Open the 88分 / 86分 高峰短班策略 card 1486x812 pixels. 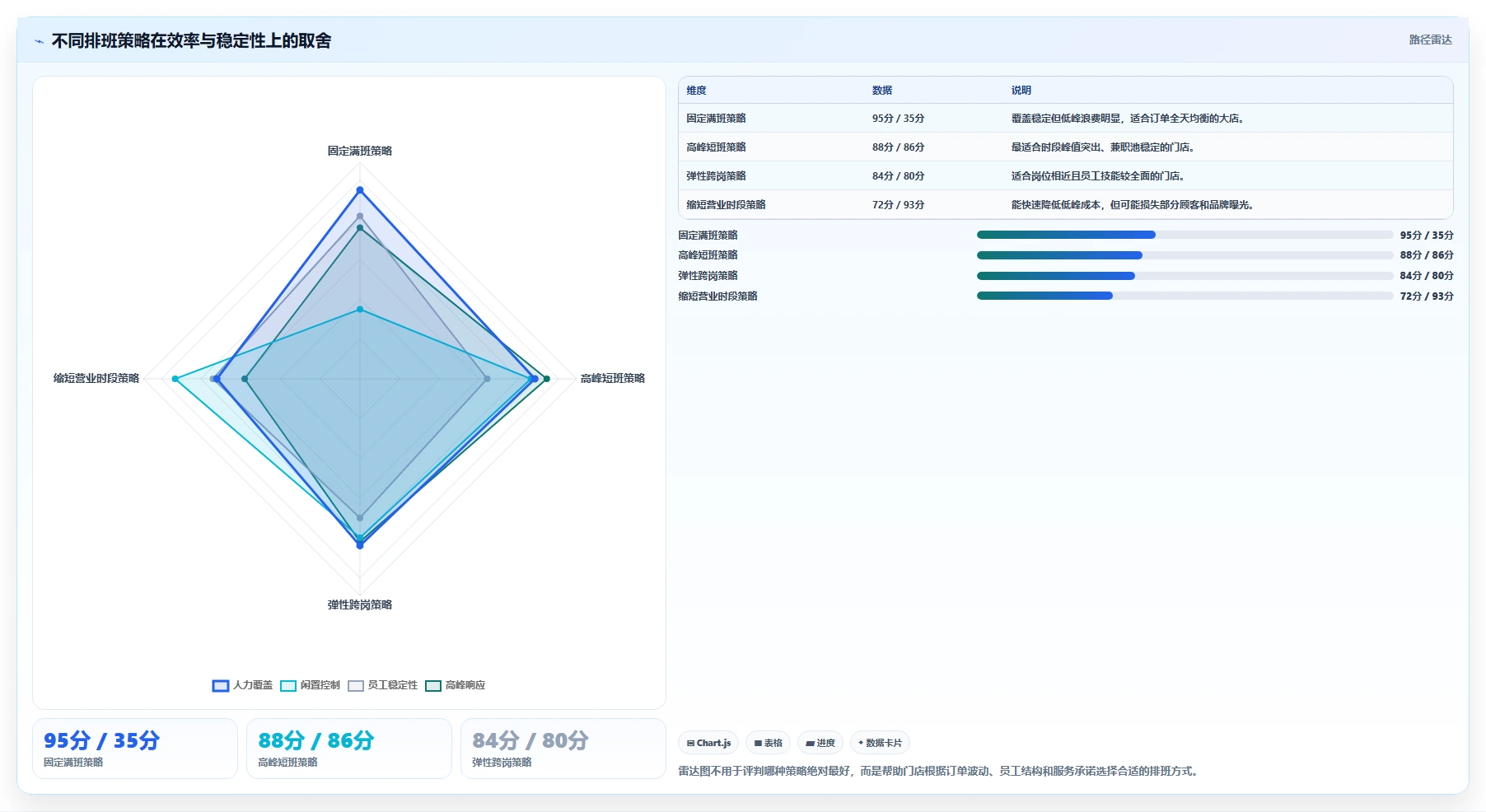(349, 749)
